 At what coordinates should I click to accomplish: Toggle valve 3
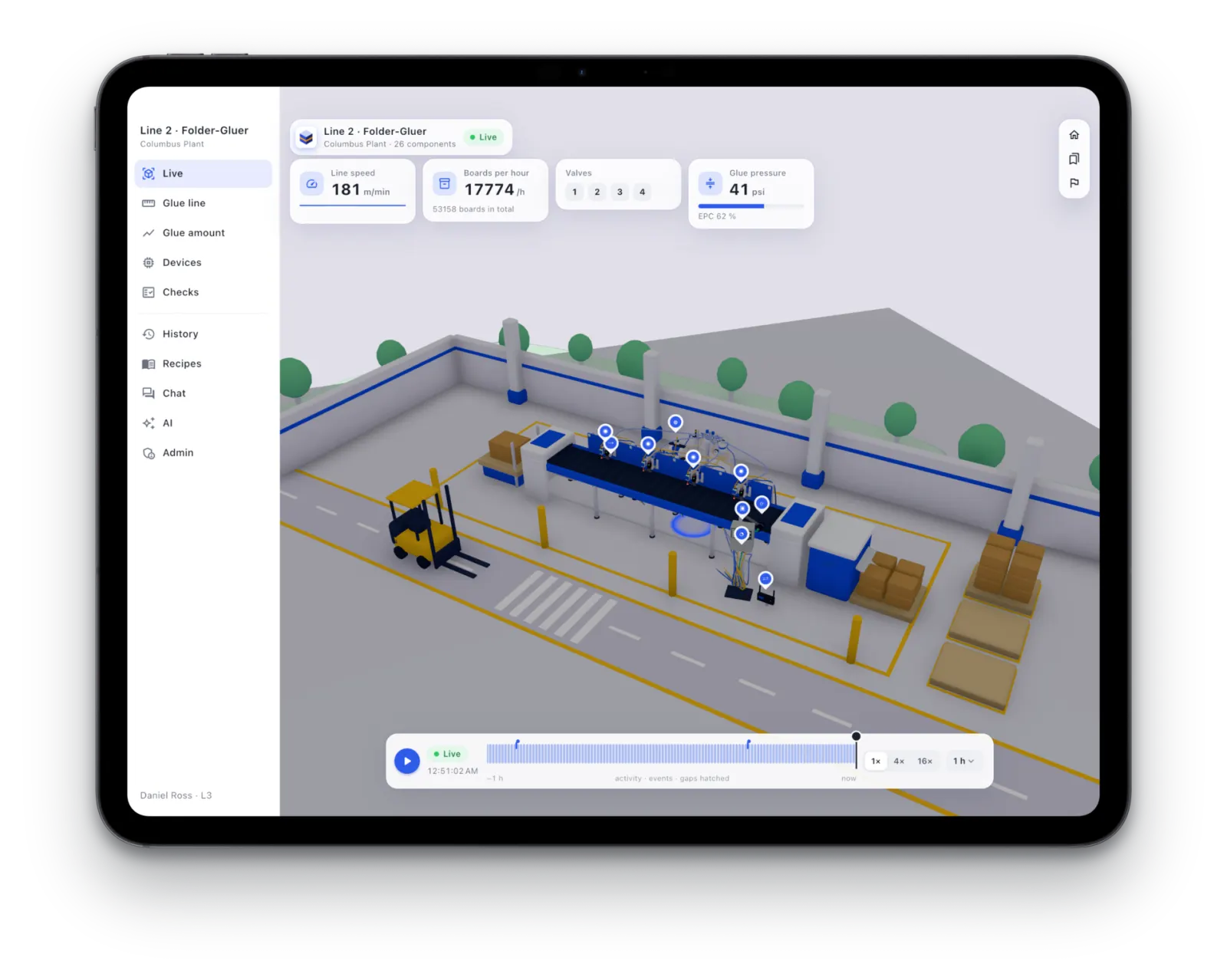tap(620, 192)
